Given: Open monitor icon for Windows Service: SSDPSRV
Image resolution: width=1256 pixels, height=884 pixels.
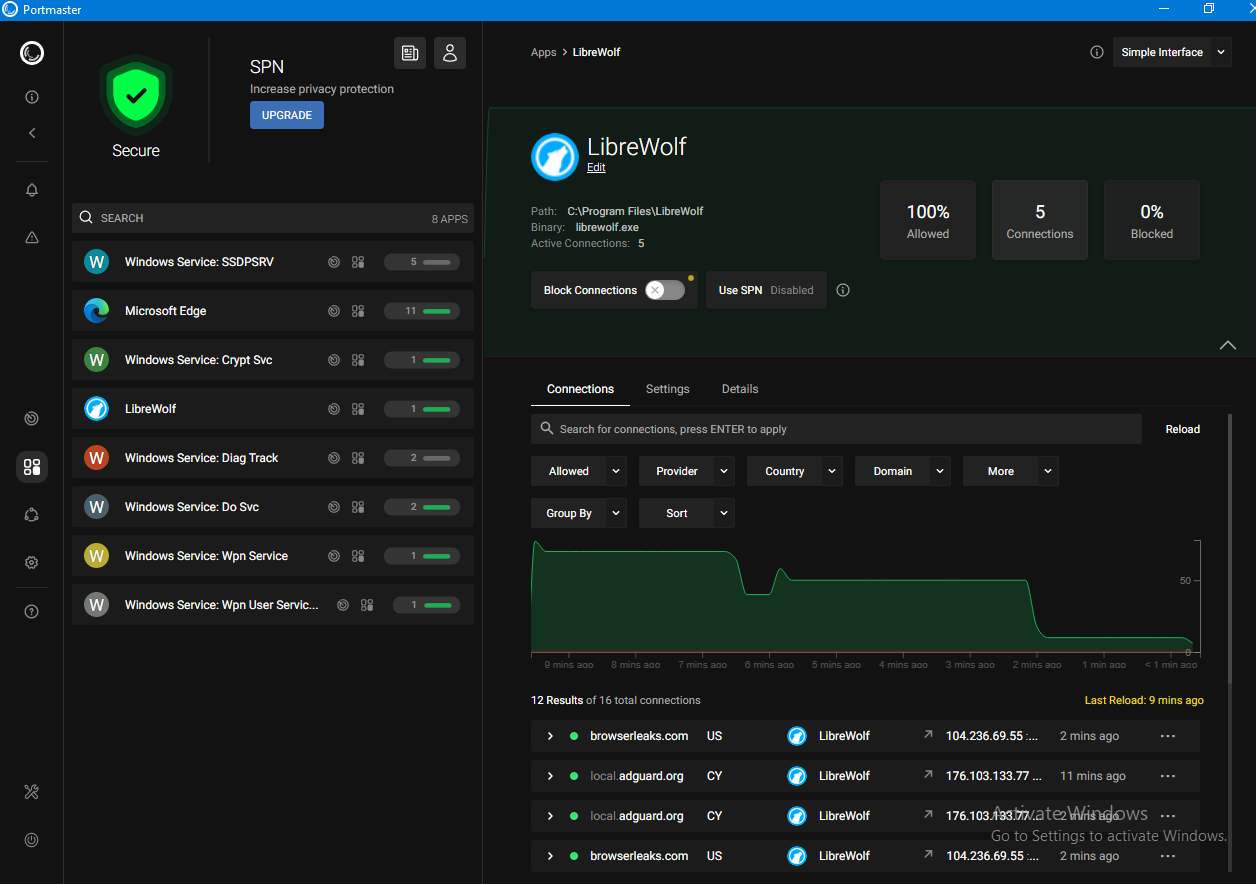Looking at the screenshot, I should point(334,262).
